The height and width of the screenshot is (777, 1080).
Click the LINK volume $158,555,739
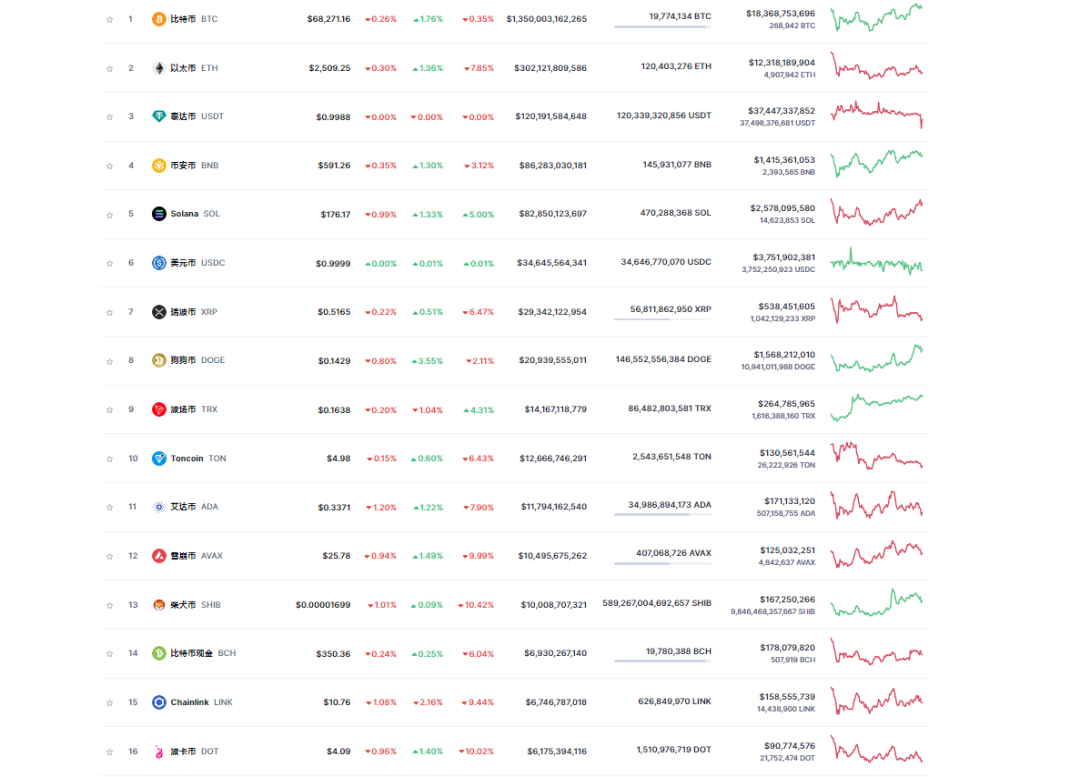coord(787,697)
